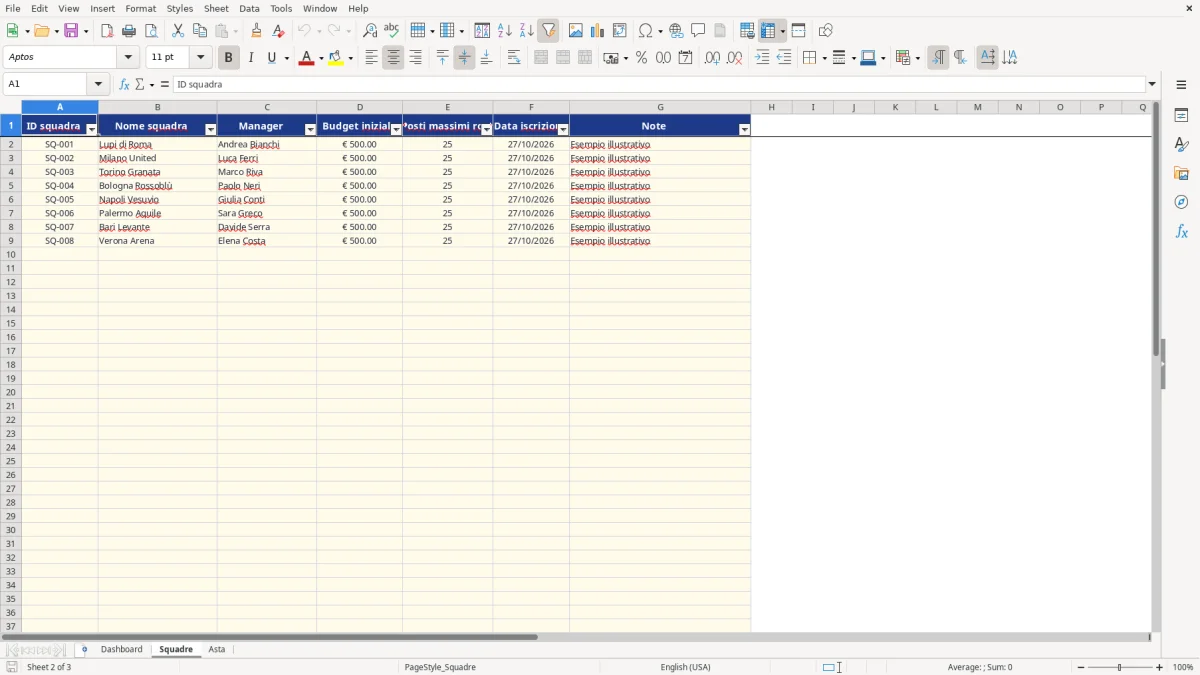1200x675 pixels.
Task: Format as Percent icon
Action: 642,58
